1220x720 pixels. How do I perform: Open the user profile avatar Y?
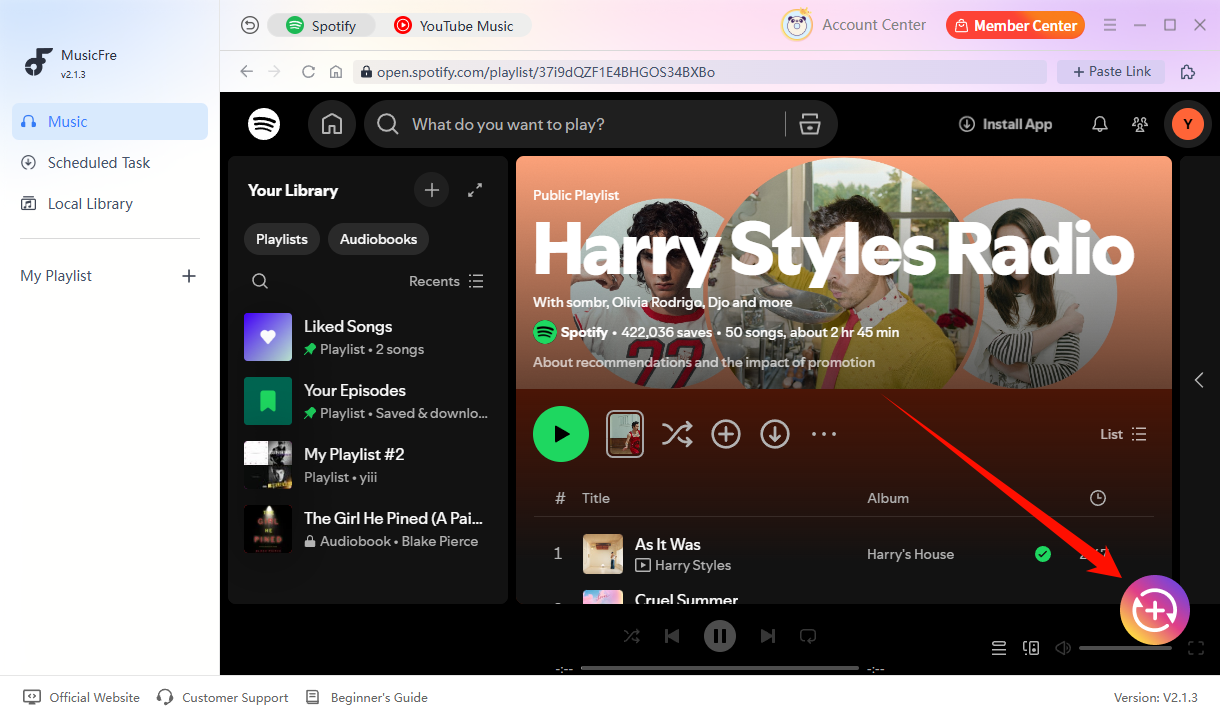coord(1188,124)
